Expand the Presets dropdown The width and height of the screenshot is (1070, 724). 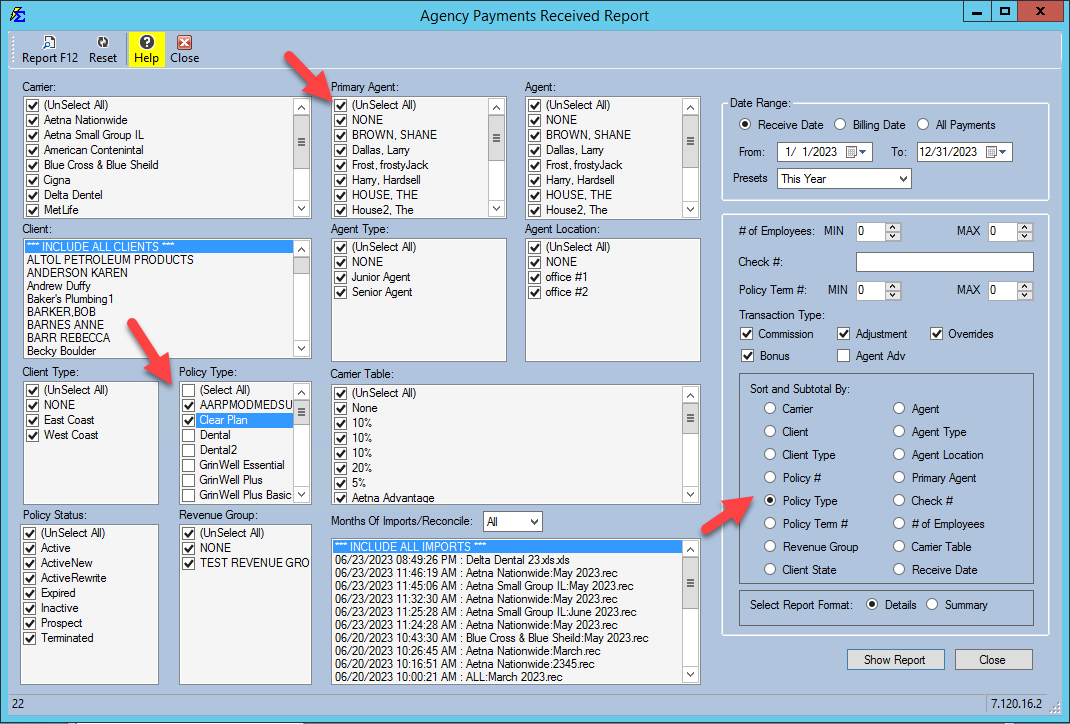pos(903,179)
